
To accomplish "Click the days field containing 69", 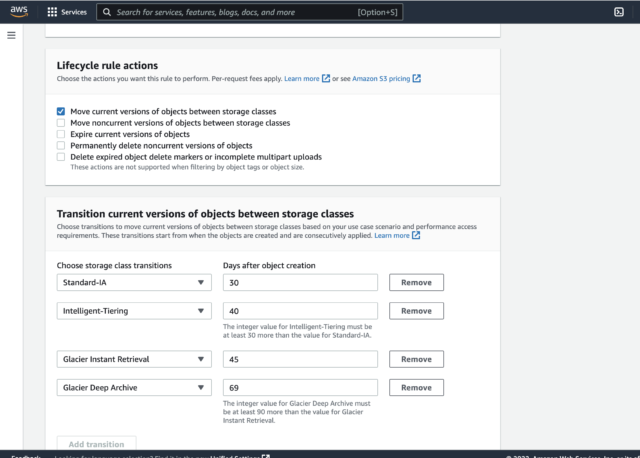I will click(x=300, y=388).
